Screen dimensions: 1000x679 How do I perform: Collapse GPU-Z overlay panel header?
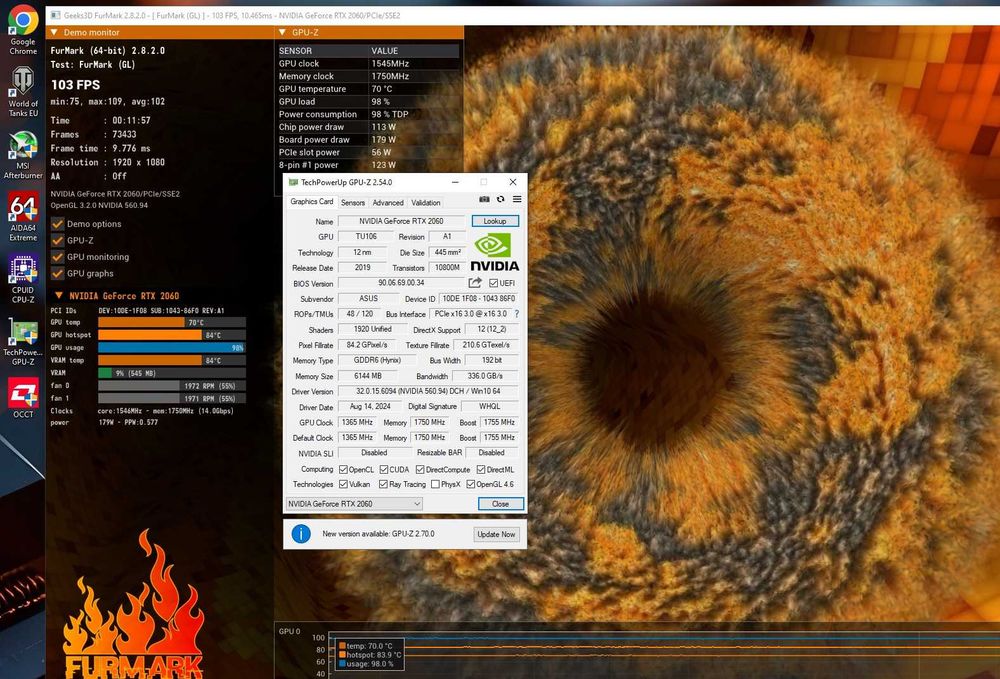[x=369, y=32]
